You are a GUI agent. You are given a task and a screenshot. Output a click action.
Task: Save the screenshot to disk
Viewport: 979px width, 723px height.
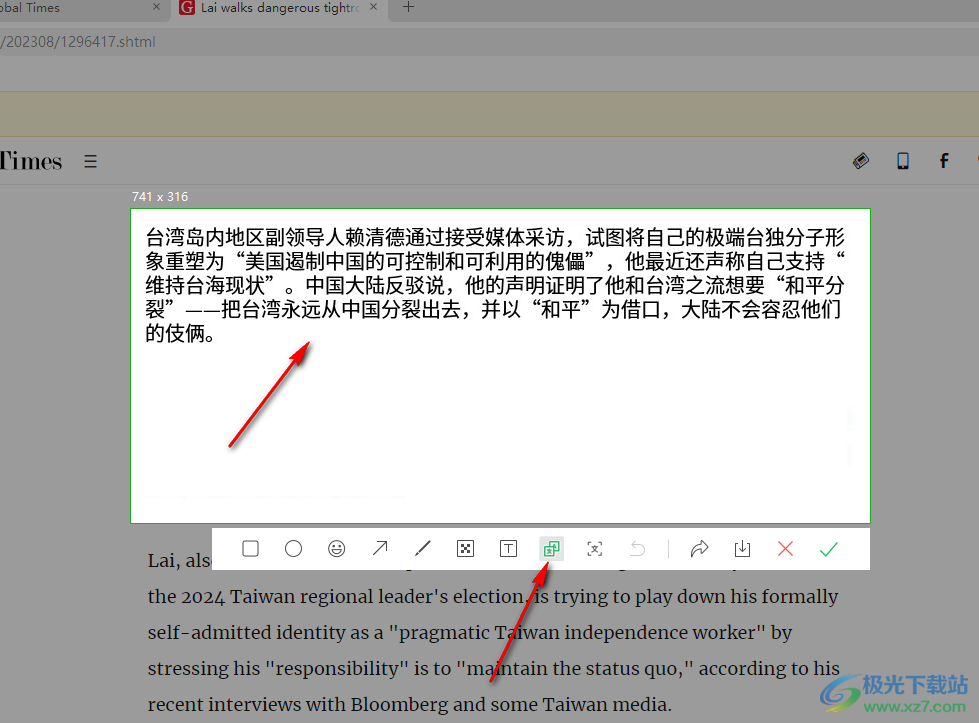[x=742, y=548]
